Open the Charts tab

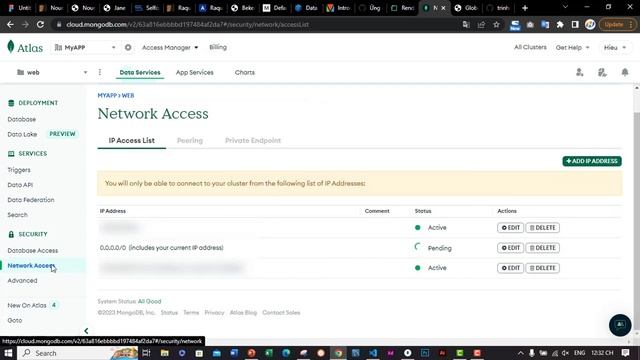coord(244,72)
